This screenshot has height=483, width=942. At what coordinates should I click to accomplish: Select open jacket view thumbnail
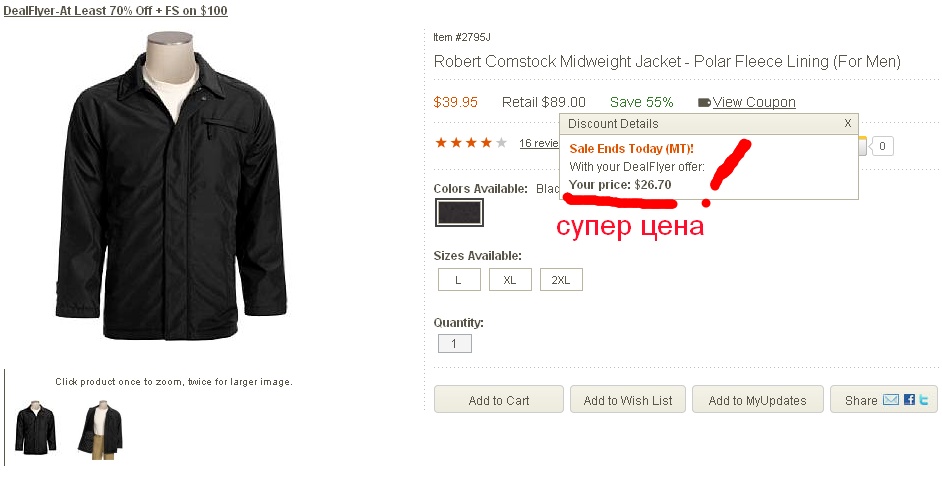[x=100, y=430]
